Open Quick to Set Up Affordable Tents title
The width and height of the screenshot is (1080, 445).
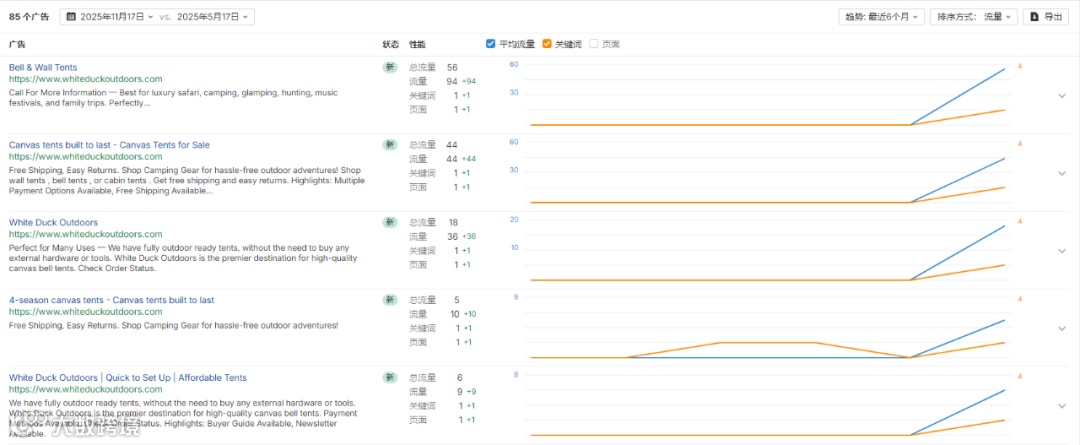coord(127,377)
